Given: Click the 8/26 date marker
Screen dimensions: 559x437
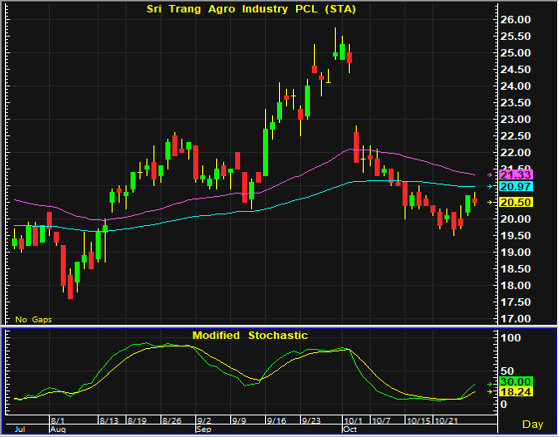Looking at the screenshot, I should (172, 421).
